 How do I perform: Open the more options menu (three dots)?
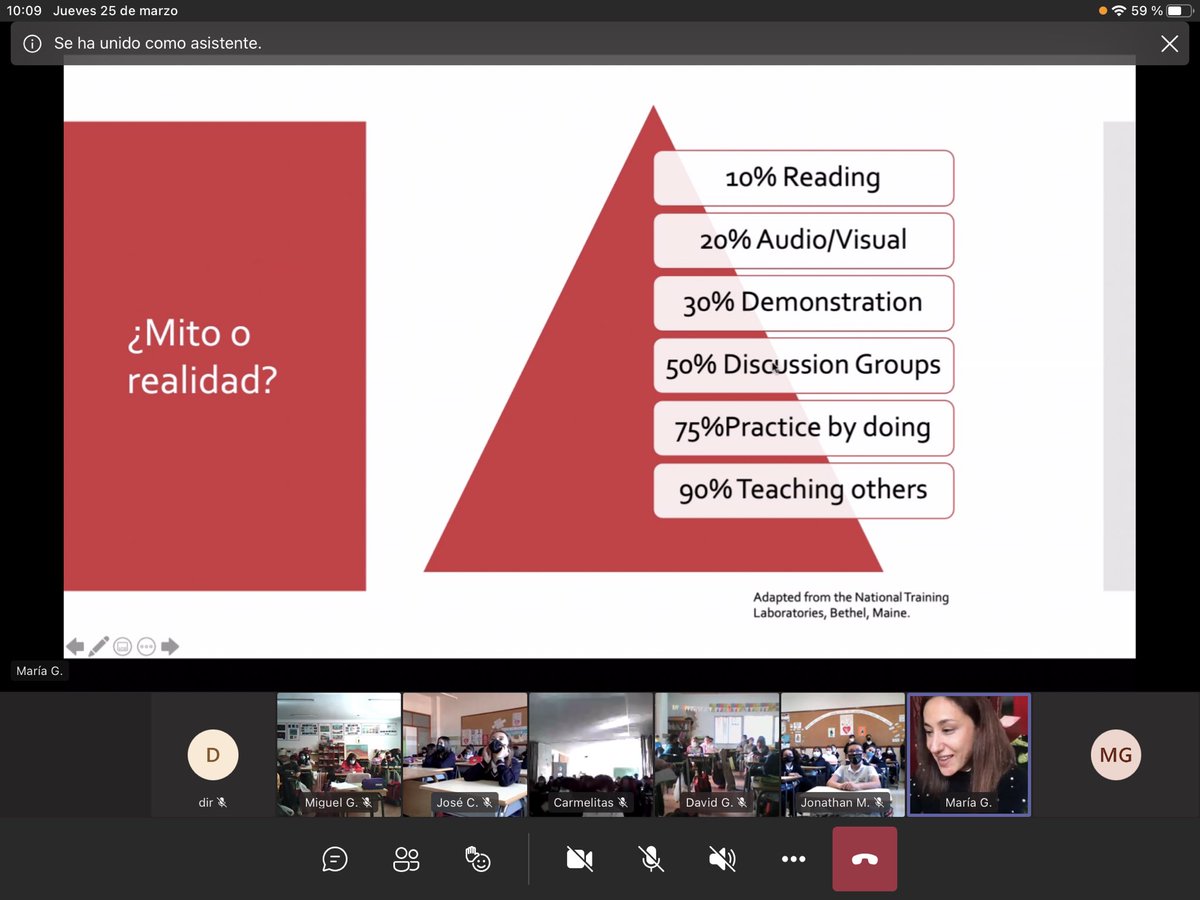(793, 859)
